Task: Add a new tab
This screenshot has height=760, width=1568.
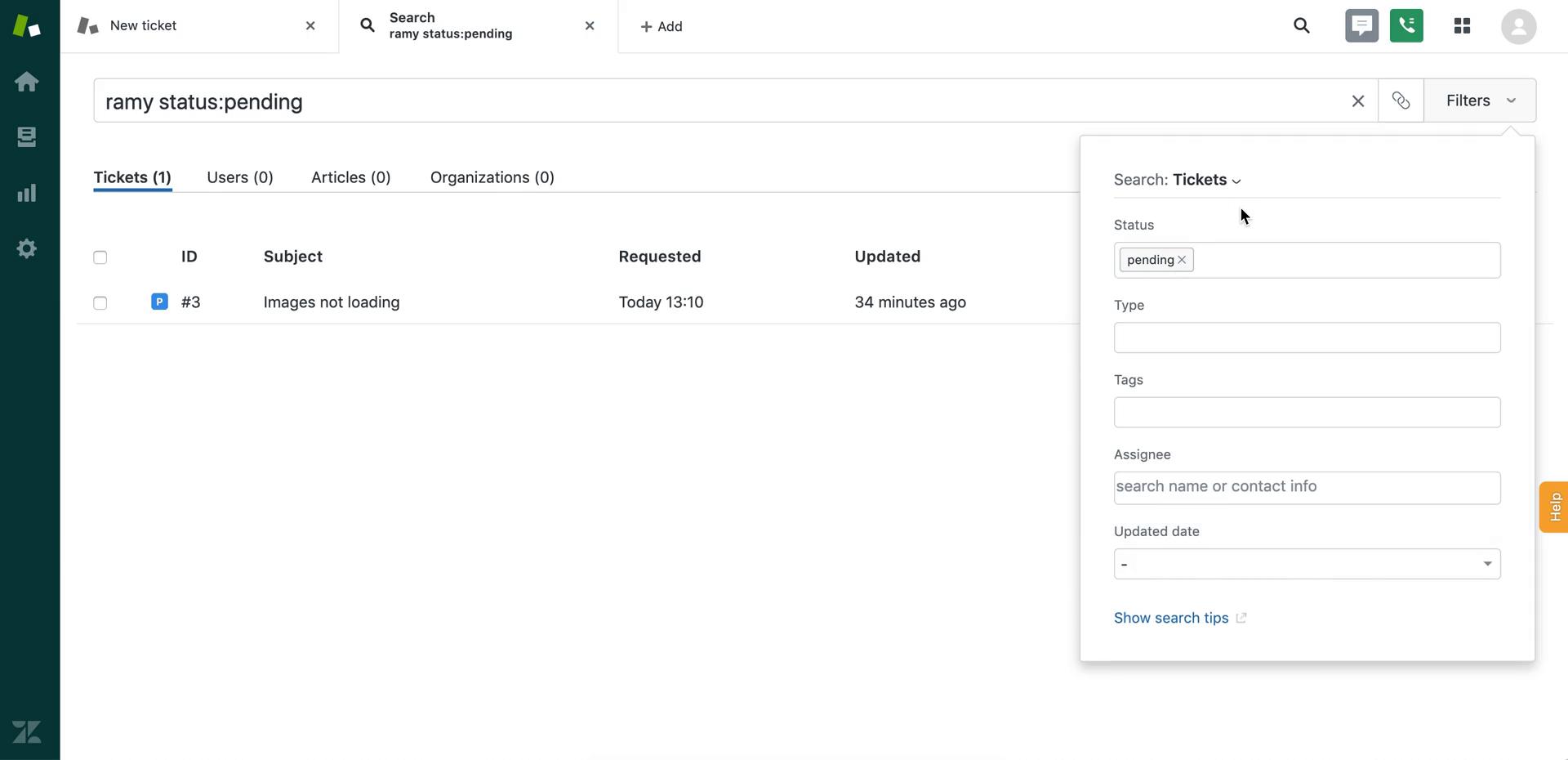Action: pyautogui.click(x=661, y=27)
